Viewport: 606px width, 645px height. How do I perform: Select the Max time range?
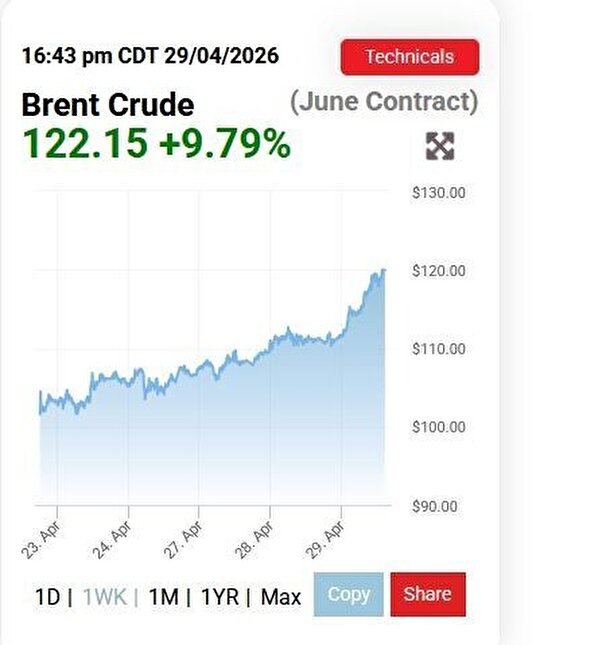[281, 597]
